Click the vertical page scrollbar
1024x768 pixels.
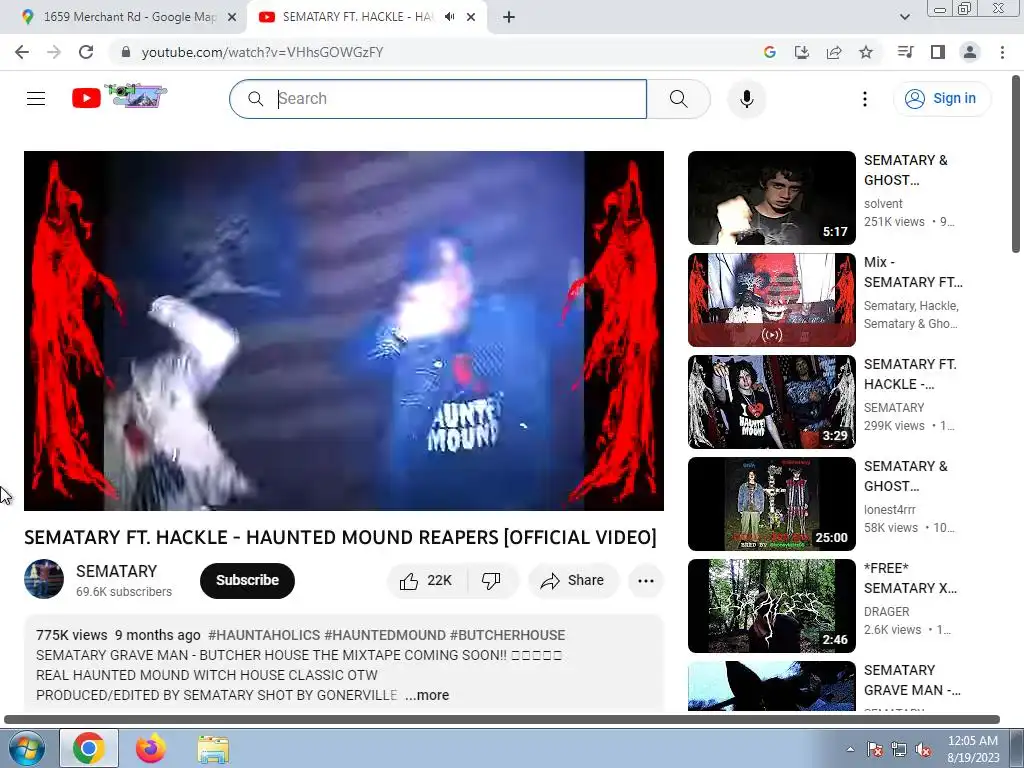point(1016,163)
